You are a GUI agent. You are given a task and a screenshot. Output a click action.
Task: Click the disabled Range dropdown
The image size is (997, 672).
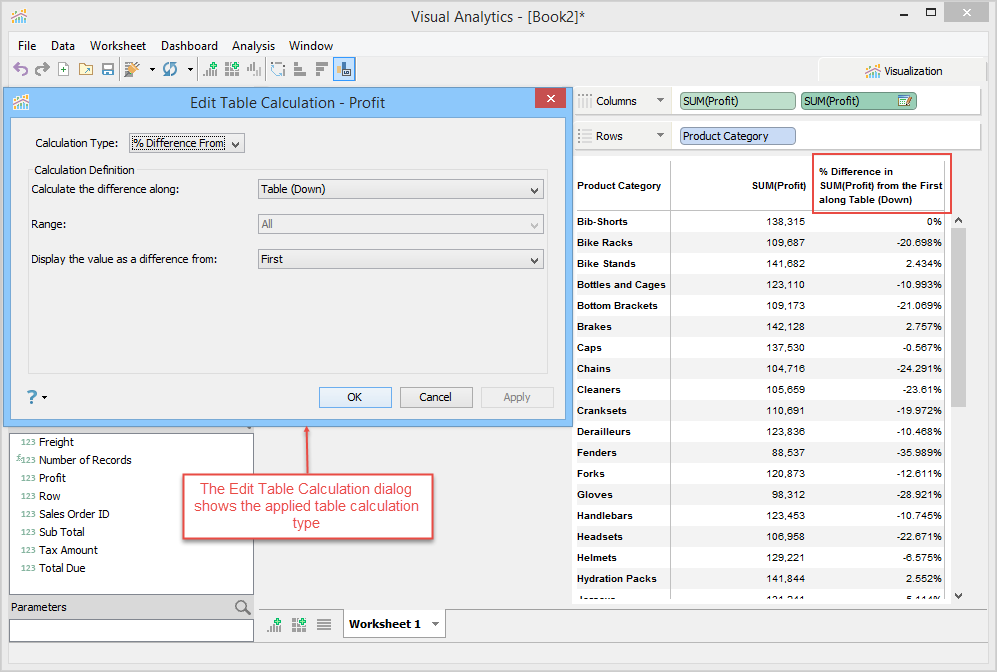click(401, 224)
